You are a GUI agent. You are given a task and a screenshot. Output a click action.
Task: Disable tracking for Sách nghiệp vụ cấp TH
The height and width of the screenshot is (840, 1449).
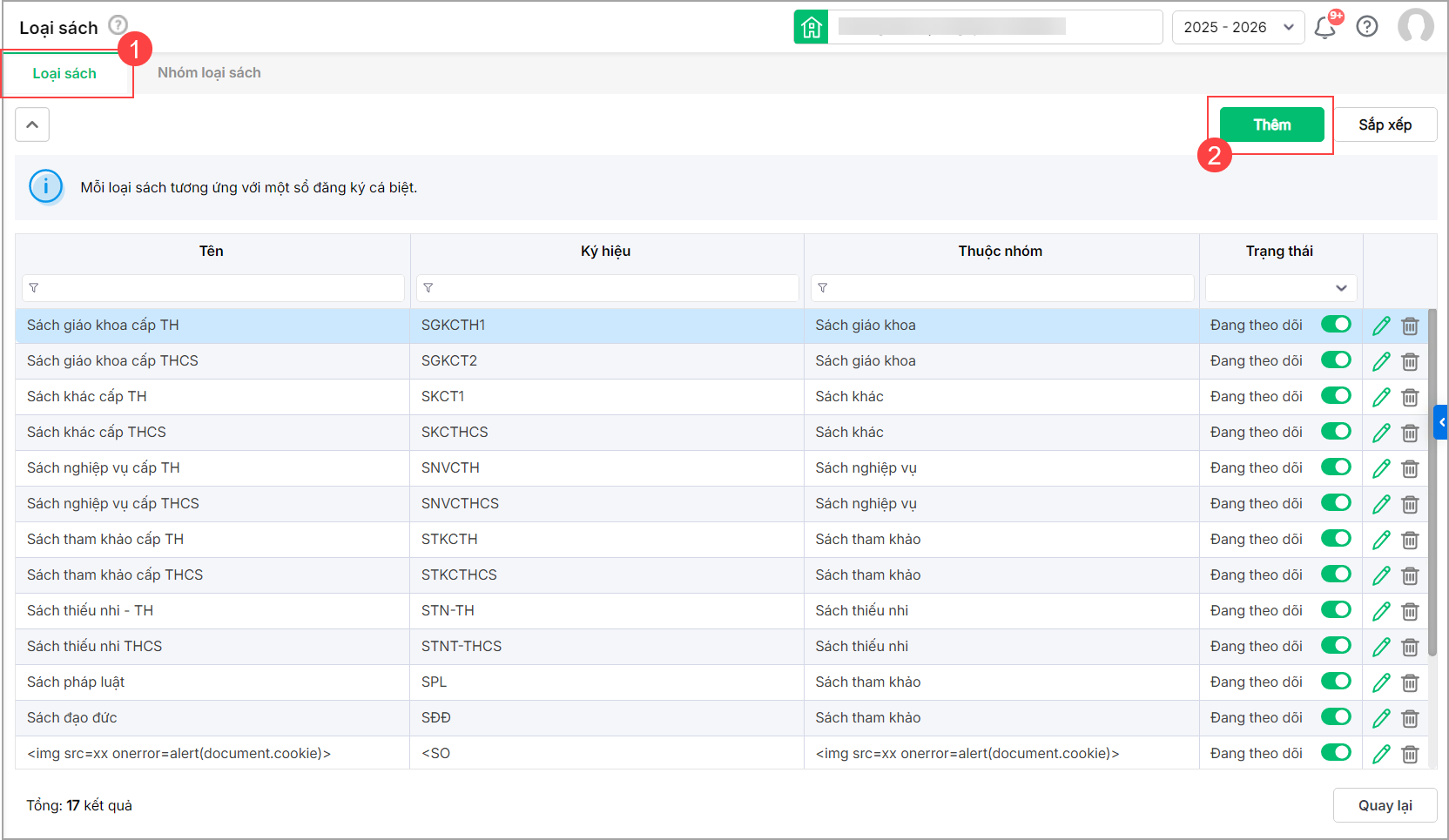pyautogui.click(x=1335, y=467)
